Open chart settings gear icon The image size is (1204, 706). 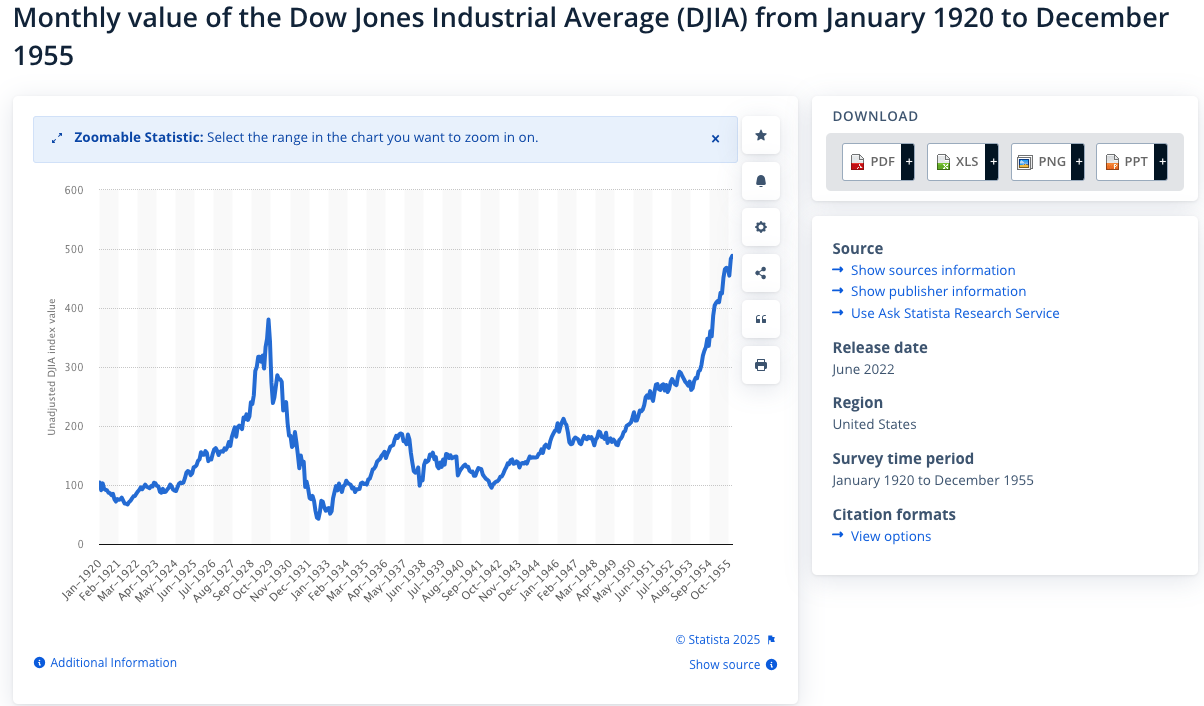point(761,227)
